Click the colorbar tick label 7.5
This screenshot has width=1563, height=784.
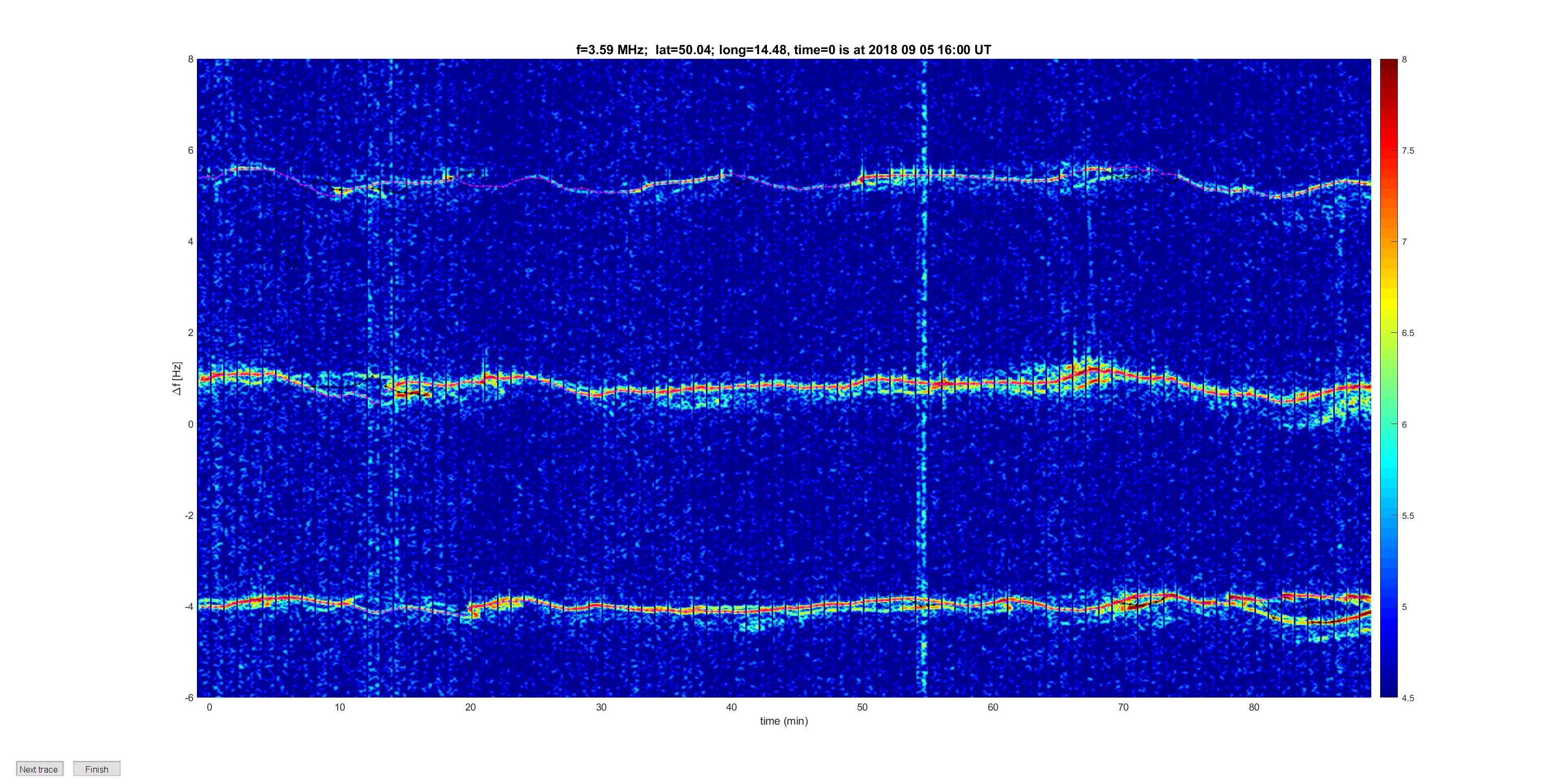[x=1408, y=151]
